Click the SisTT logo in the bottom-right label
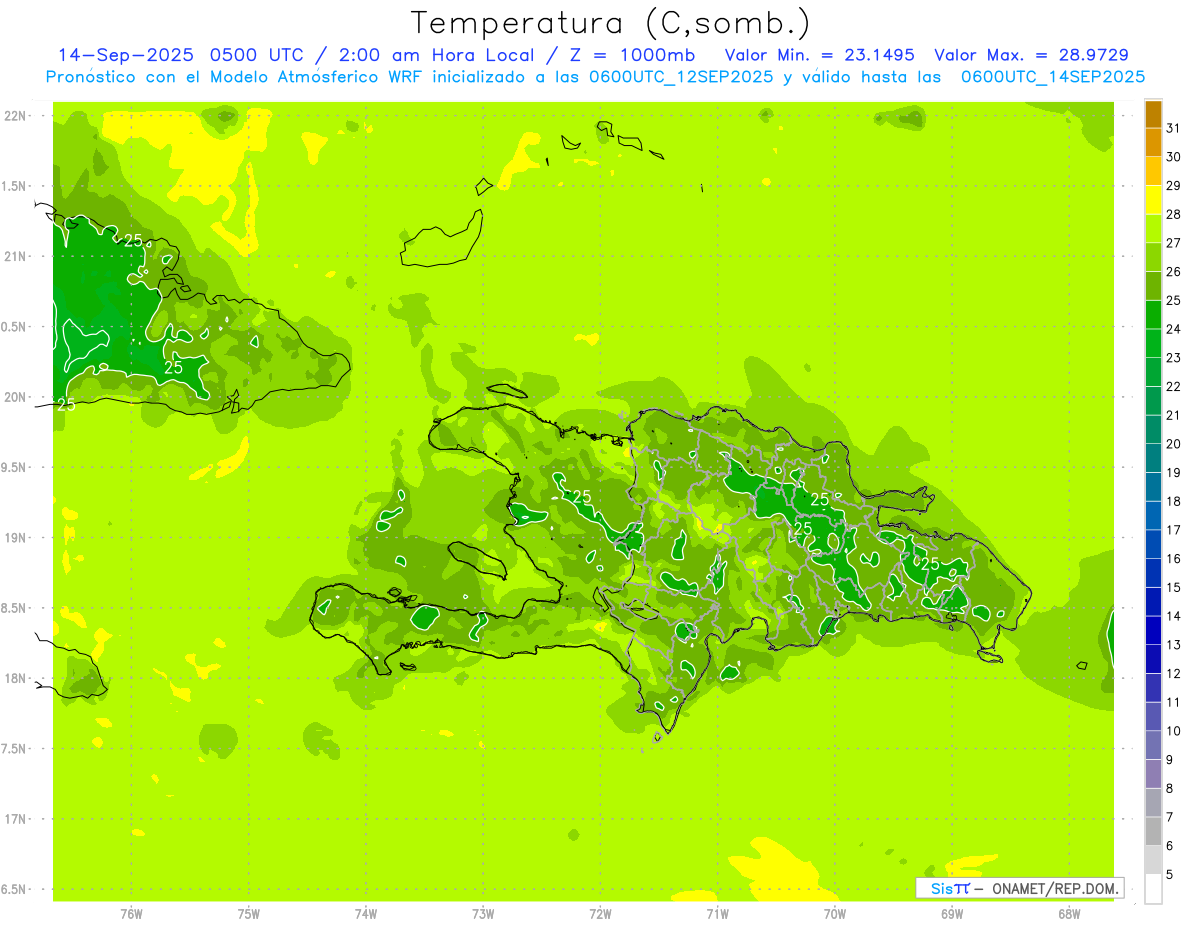Image resolution: width=1200 pixels, height=927 pixels. pos(950,888)
